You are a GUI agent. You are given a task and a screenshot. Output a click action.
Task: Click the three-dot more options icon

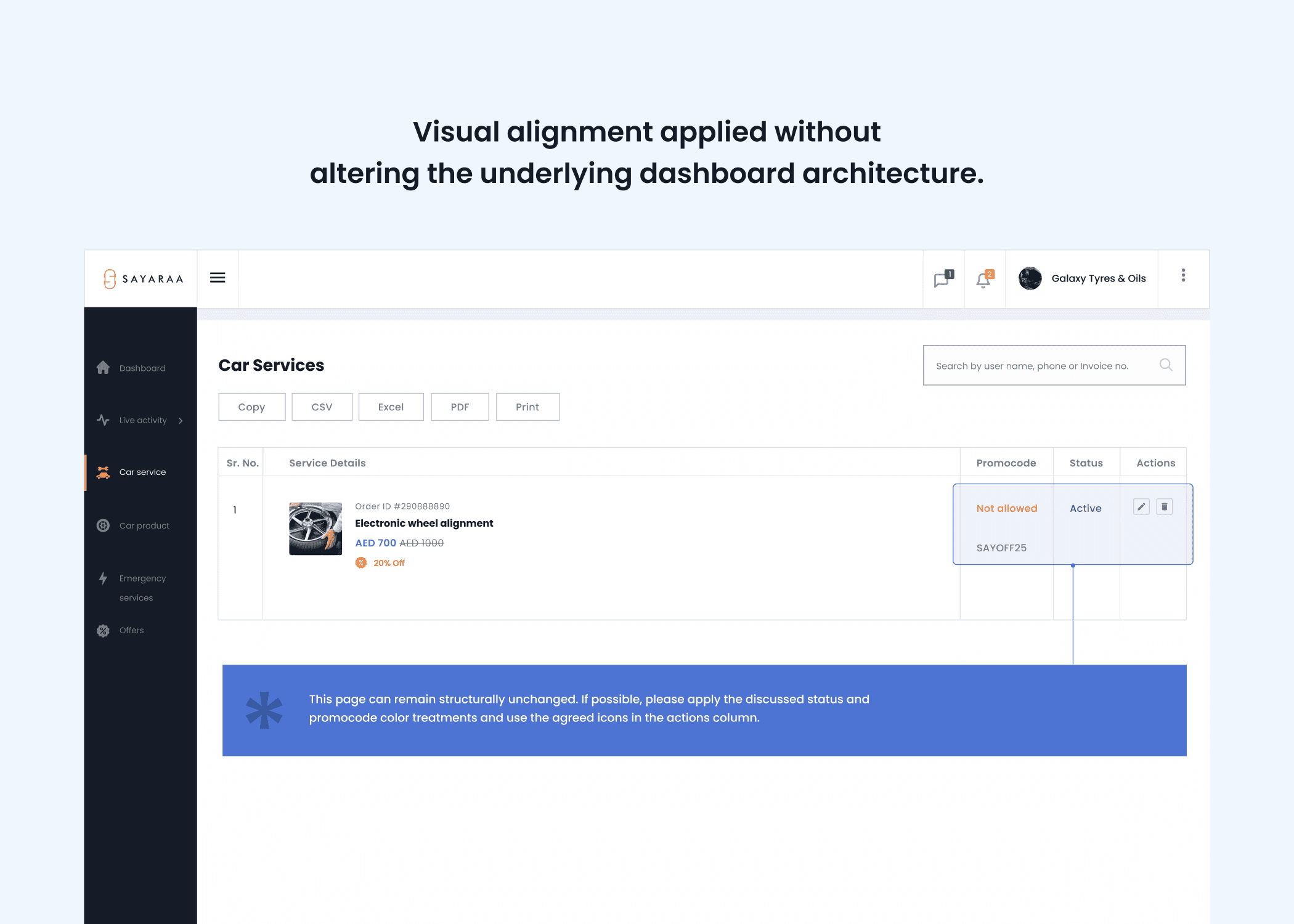(x=1183, y=275)
